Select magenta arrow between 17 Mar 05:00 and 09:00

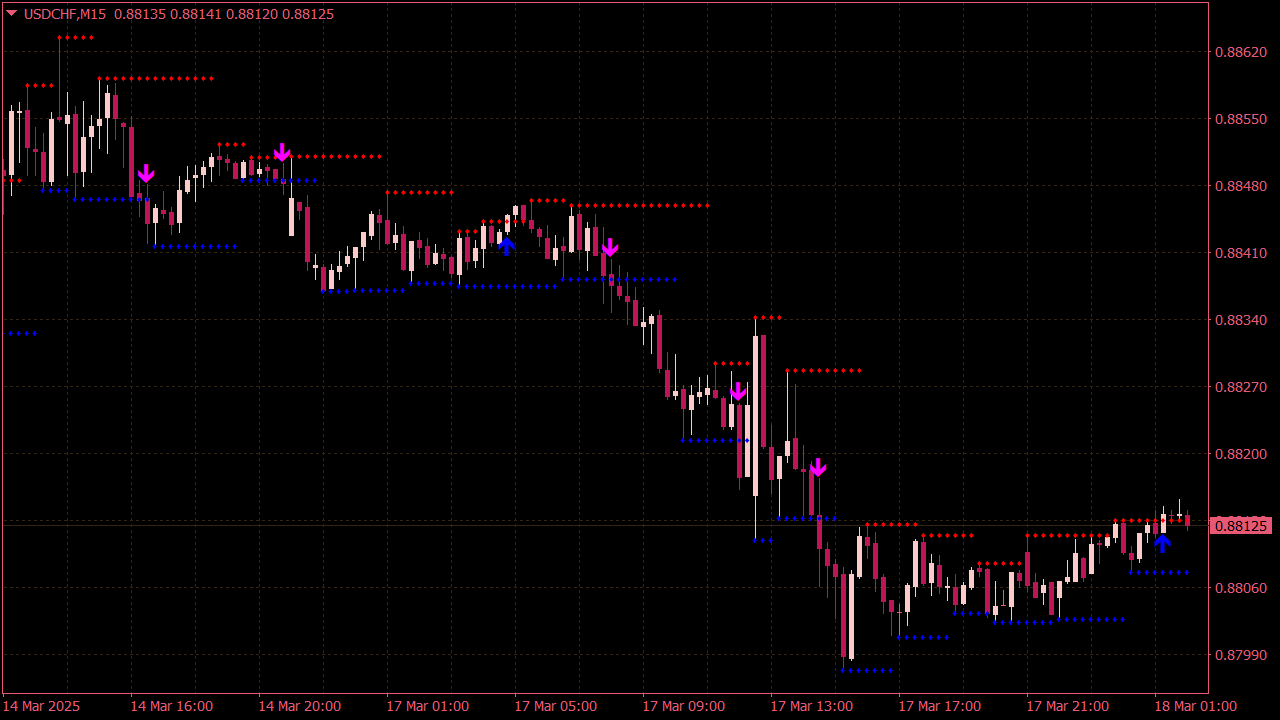[x=610, y=247]
